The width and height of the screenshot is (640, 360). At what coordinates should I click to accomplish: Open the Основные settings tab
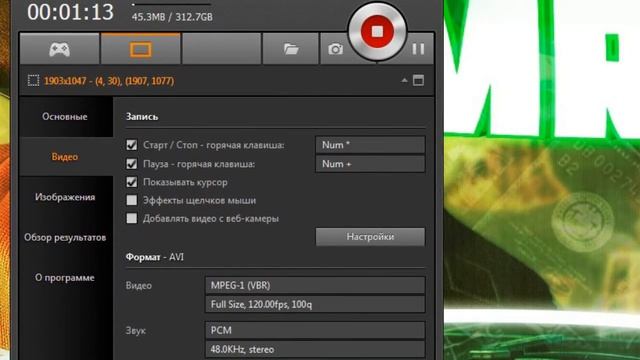65,117
